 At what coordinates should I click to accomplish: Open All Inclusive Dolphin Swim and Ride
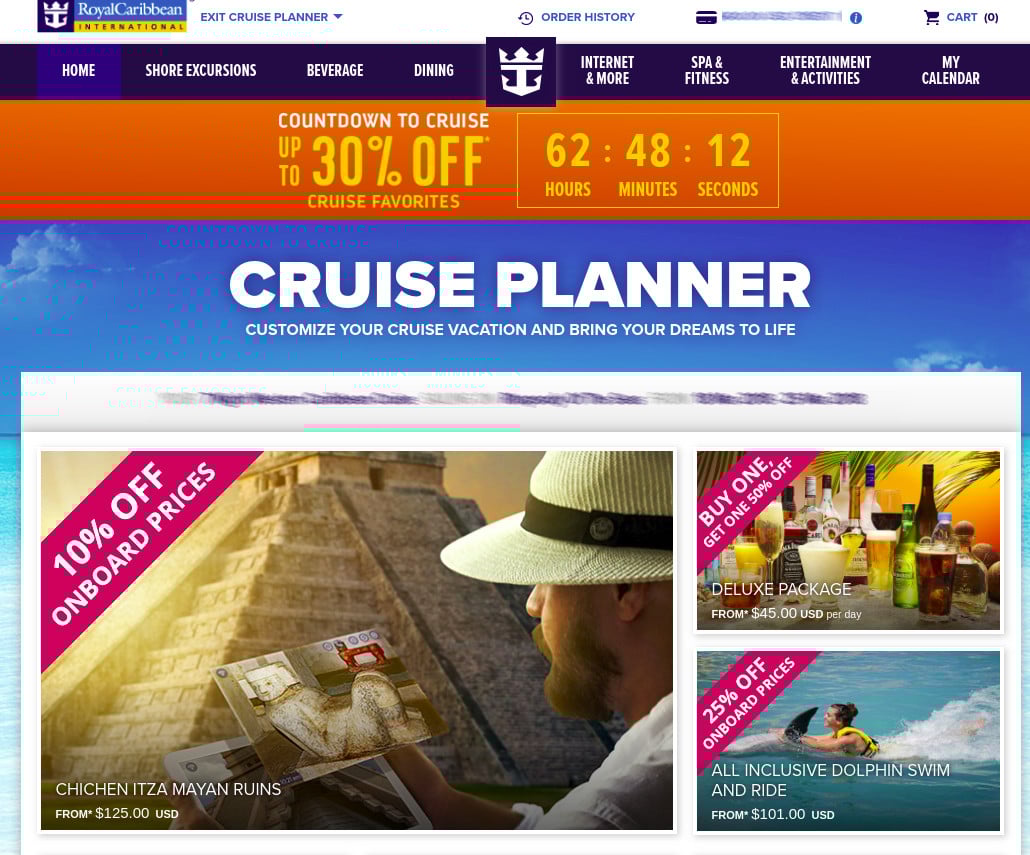pos(848,741)
